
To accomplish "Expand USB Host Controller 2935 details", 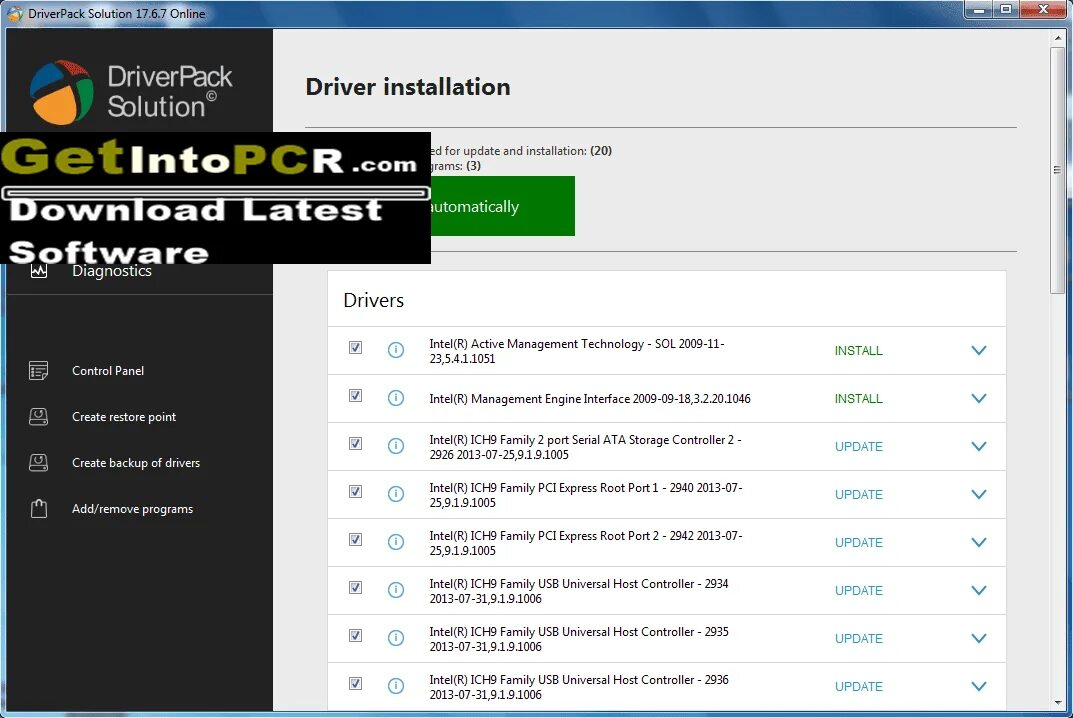I will coord(979,638).
